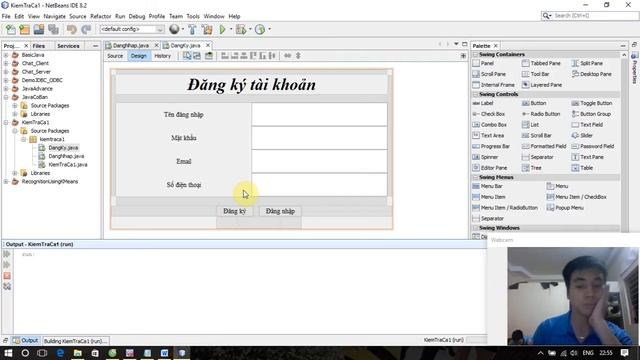Switch to Source view
Viewport: 640px width, 360px height.
tap(115, 56)
